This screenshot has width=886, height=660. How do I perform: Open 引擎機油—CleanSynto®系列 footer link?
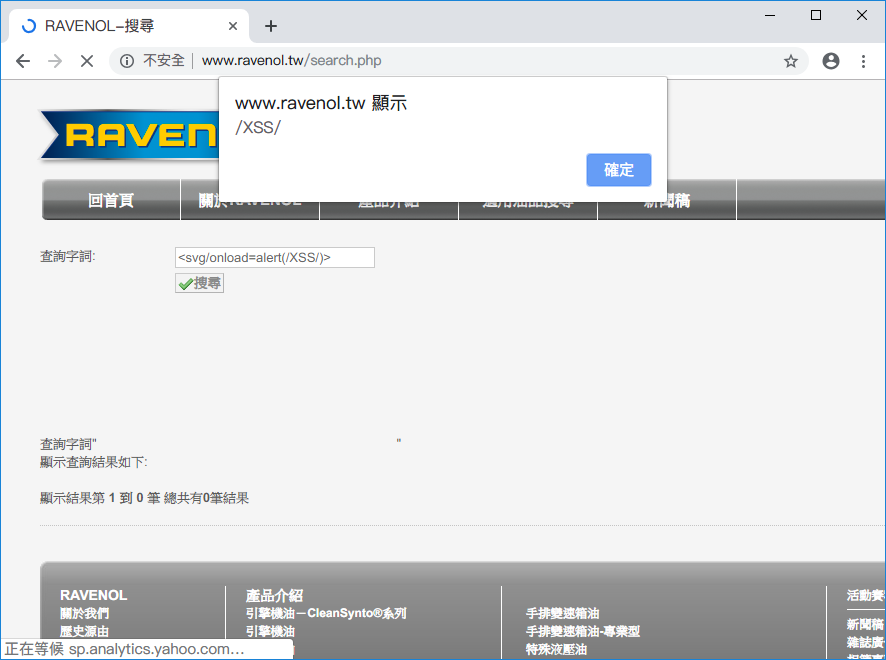click(326, 614)
